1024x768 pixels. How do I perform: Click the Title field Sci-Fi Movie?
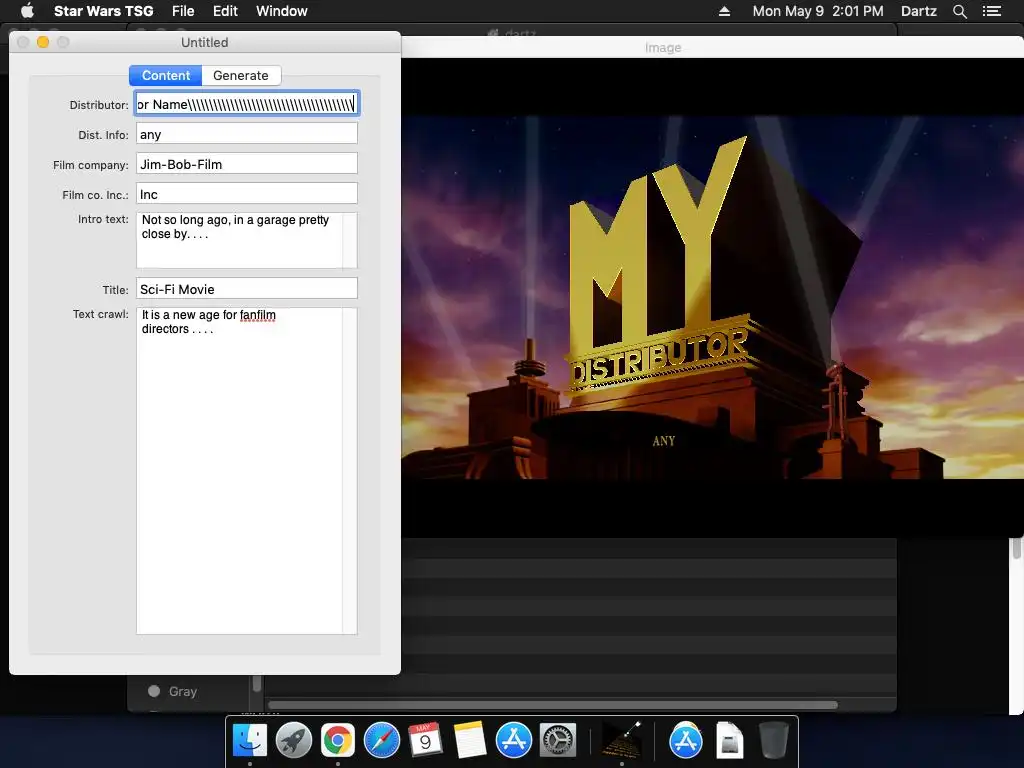tap(247, 289)
